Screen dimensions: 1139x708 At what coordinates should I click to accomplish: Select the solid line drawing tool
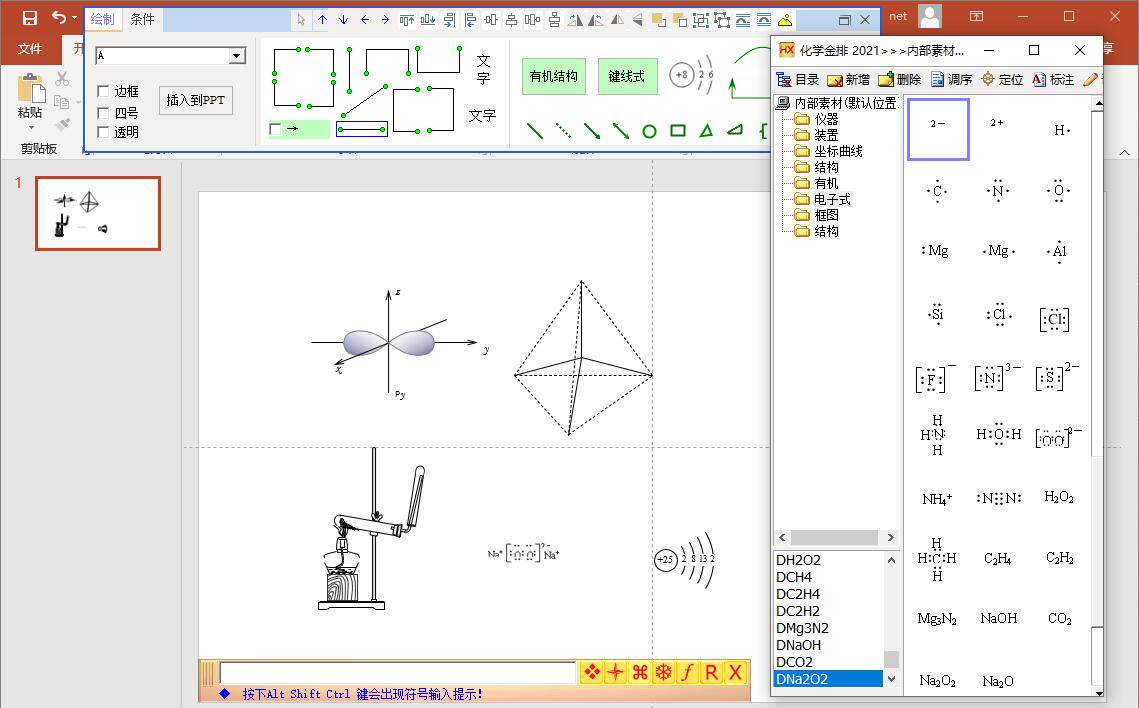click(x=535, y=131)
